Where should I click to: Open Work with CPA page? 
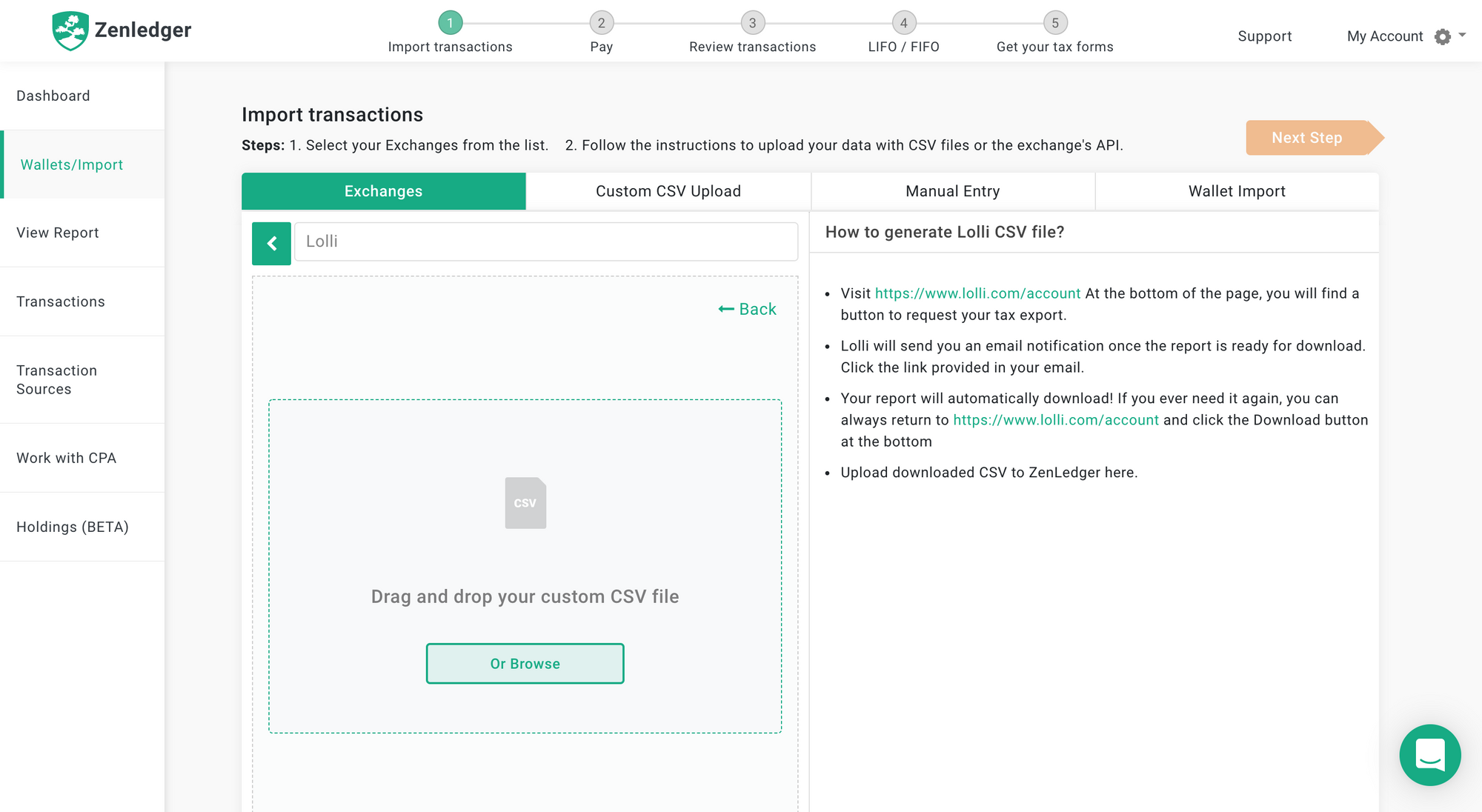(82, 458)
